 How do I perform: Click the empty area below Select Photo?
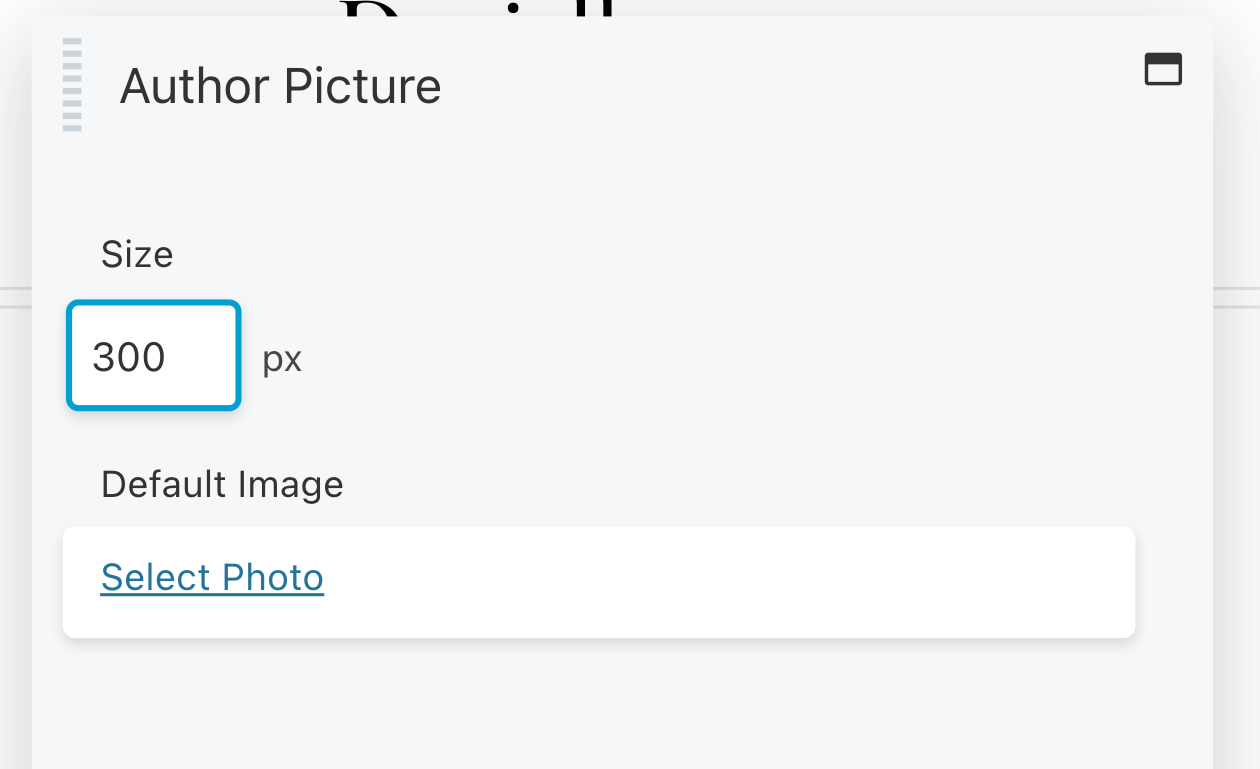click(600, 700)
